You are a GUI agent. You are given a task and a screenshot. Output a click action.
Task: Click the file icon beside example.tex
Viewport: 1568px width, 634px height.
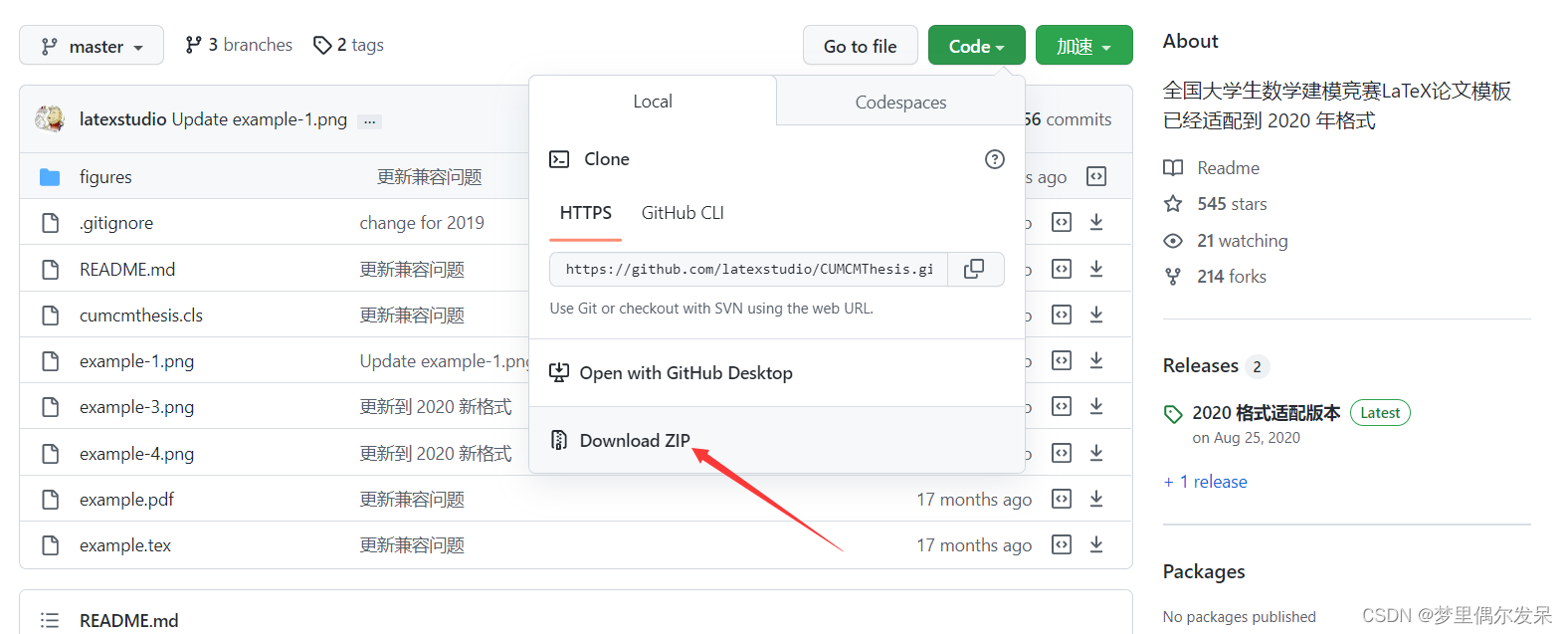[x=51, y=545]
